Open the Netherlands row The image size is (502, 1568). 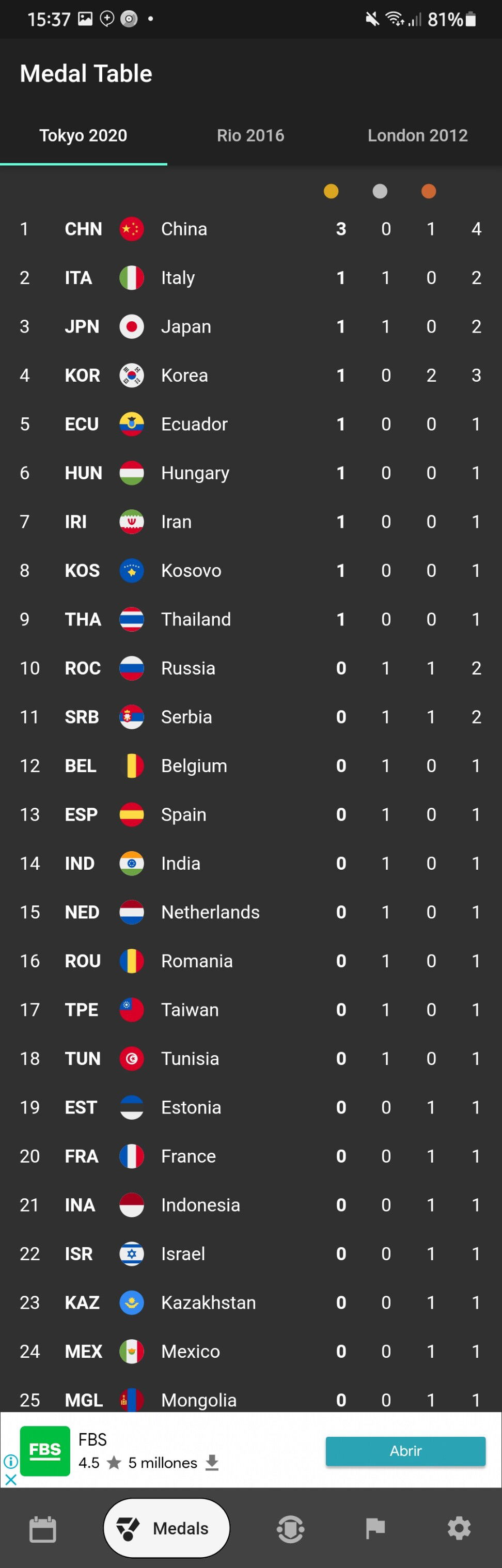tap(250, 912)
